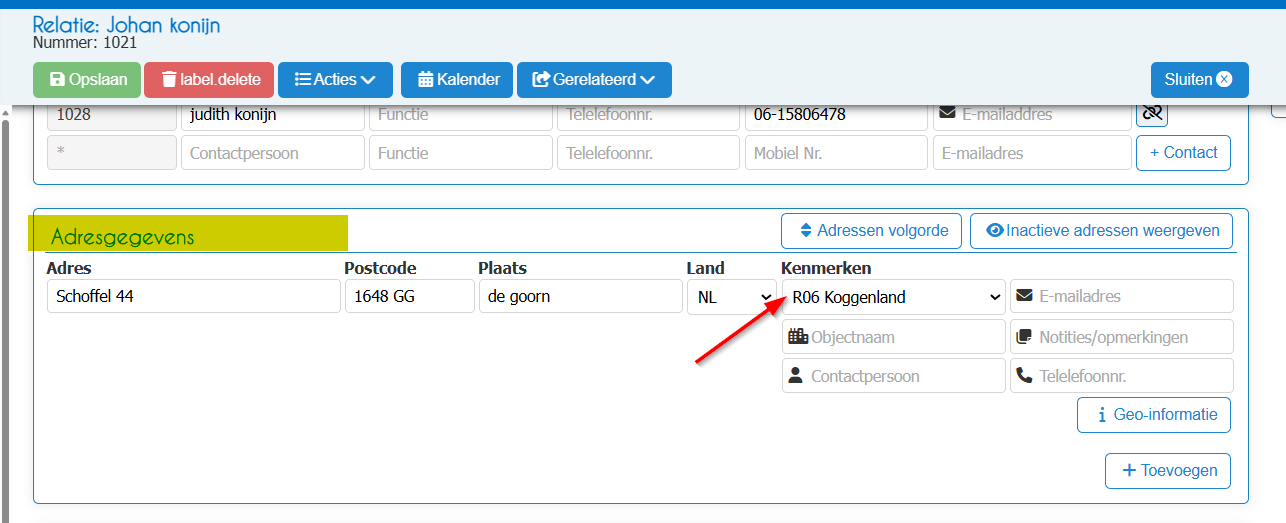Click the X icon on Sluiten button

click(1224, 80)
